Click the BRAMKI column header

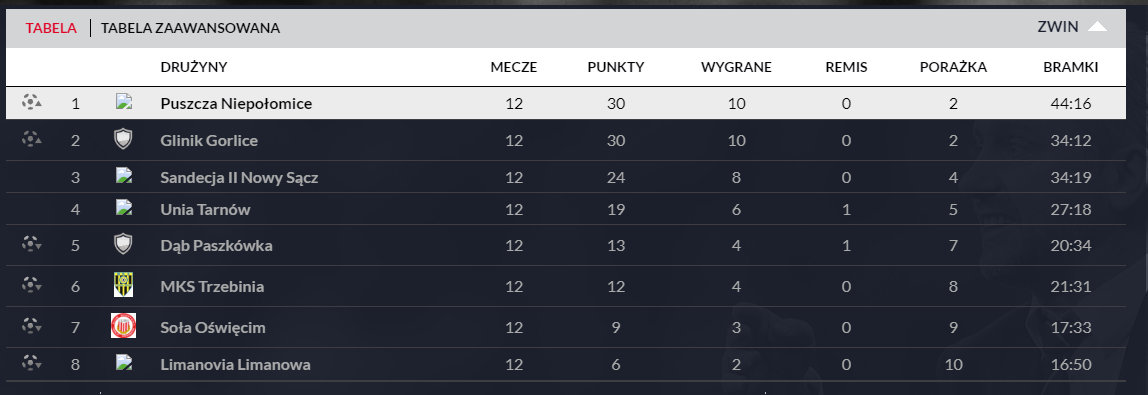[x=1070, y=67]
